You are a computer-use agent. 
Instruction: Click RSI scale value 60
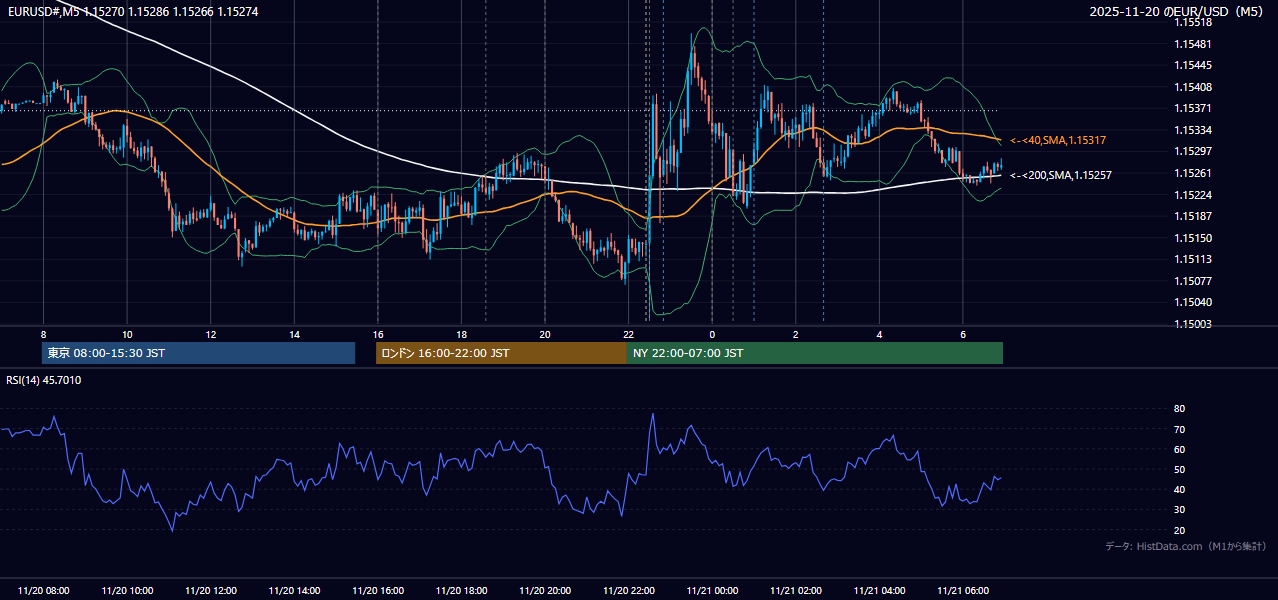(x=1180, y=449)
